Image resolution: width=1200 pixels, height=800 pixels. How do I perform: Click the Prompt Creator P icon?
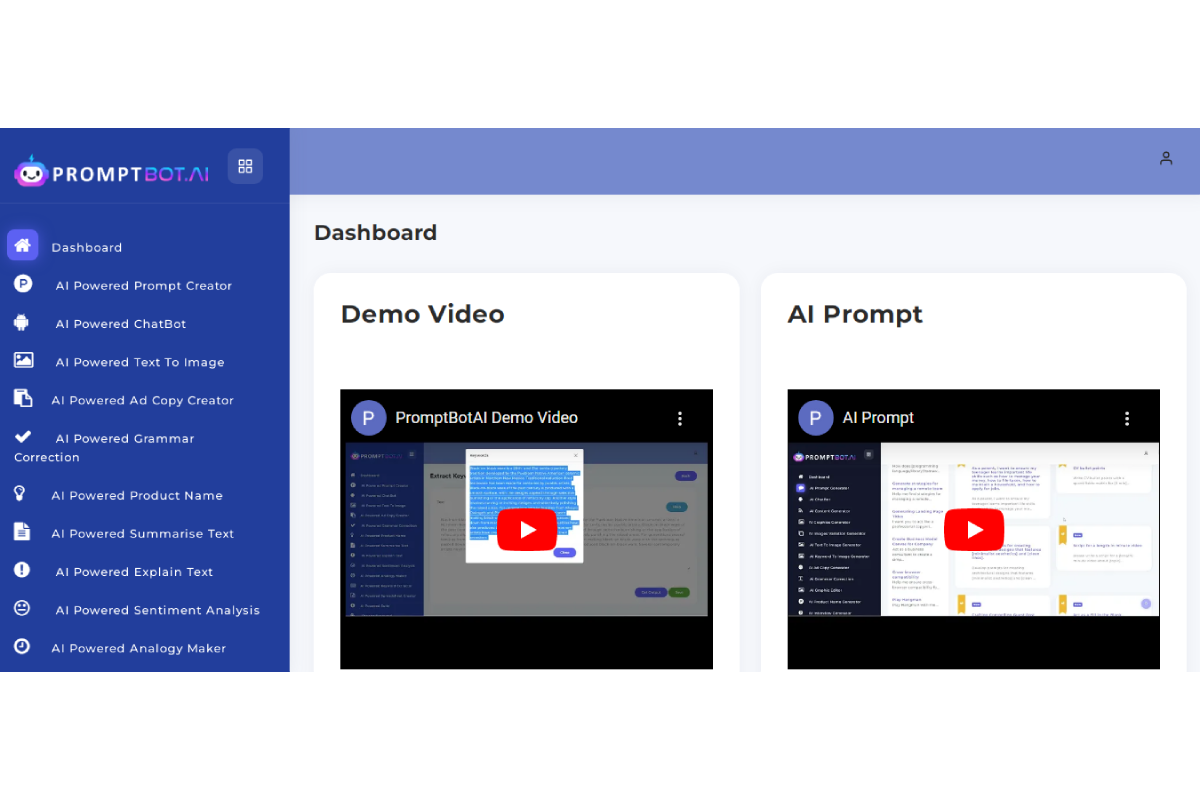[x=22, y=284]
